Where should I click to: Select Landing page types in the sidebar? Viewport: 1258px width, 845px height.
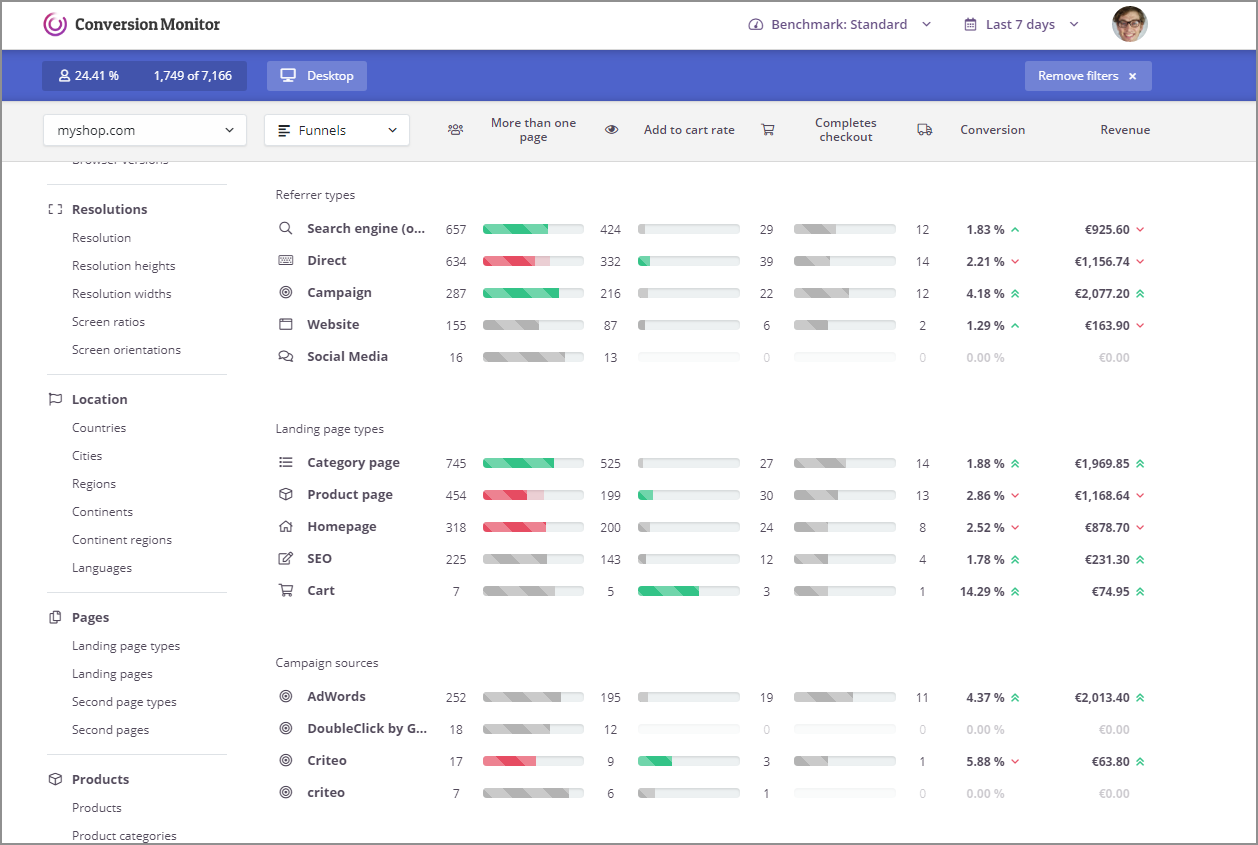tap(127, 645)
